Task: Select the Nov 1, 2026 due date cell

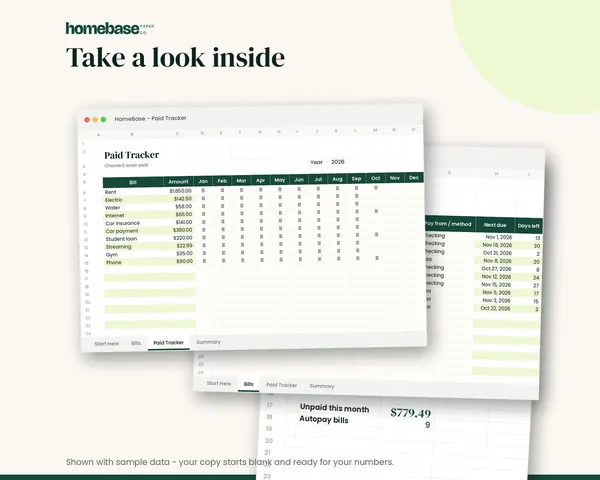Action: click(494, 237)
